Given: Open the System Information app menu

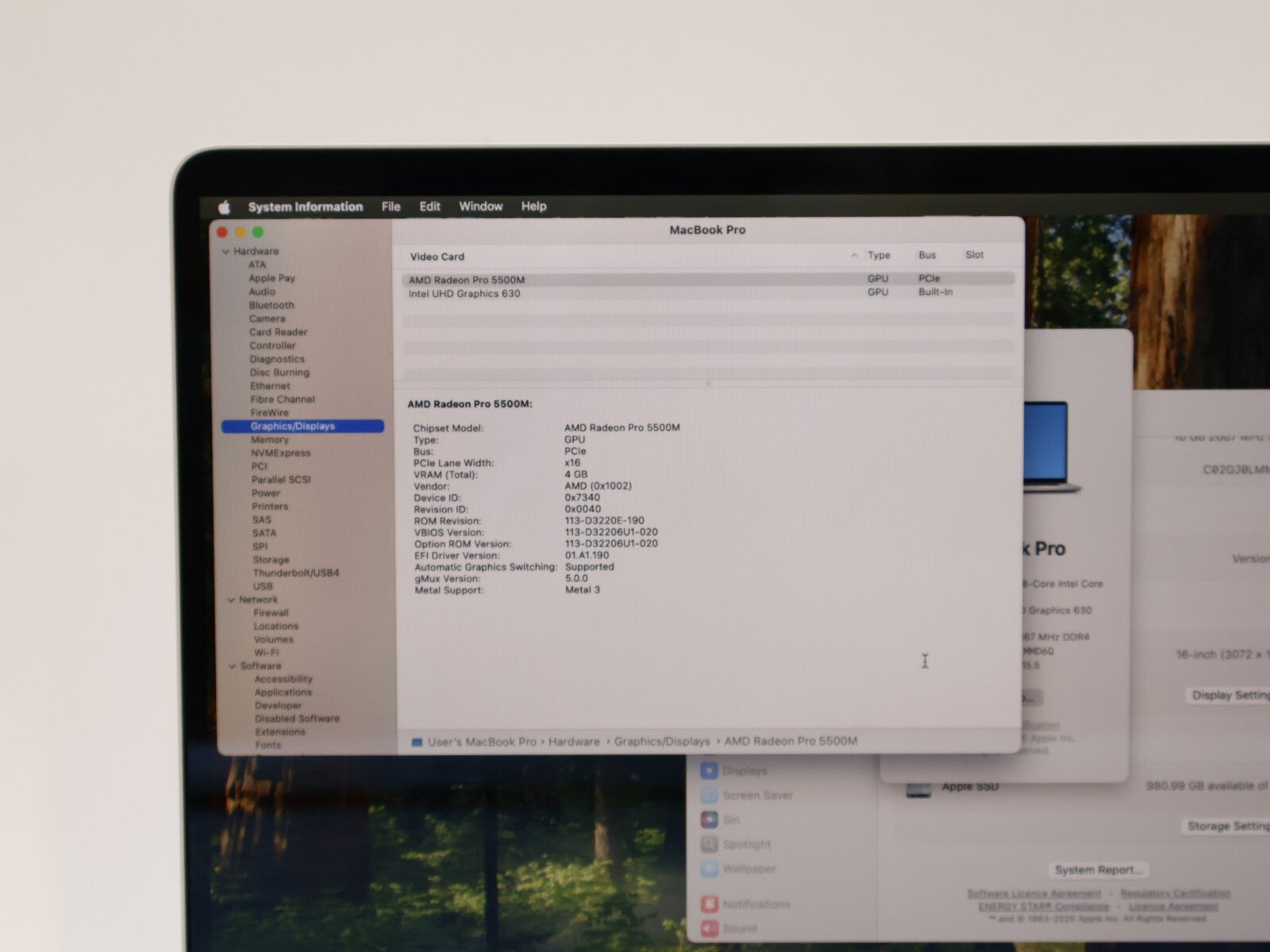Looking at the screenshot, I should click(305, 207).
